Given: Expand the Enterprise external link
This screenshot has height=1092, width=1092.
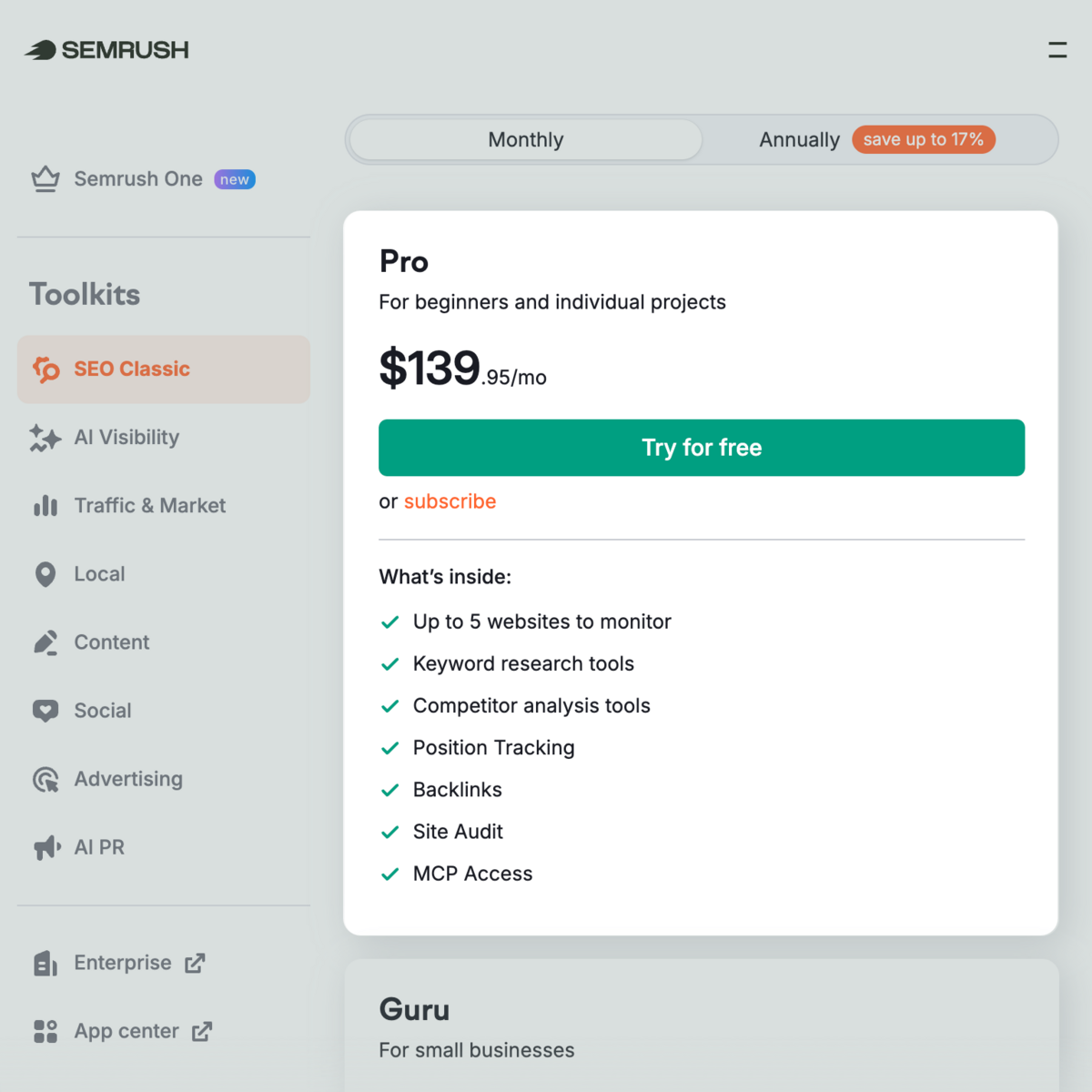Looking at the screenshot, I should (194, 963).
